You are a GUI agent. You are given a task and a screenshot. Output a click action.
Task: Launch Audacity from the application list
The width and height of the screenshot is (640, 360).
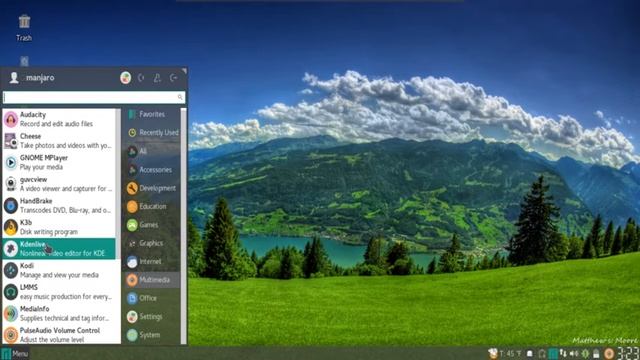pos(59,119)
